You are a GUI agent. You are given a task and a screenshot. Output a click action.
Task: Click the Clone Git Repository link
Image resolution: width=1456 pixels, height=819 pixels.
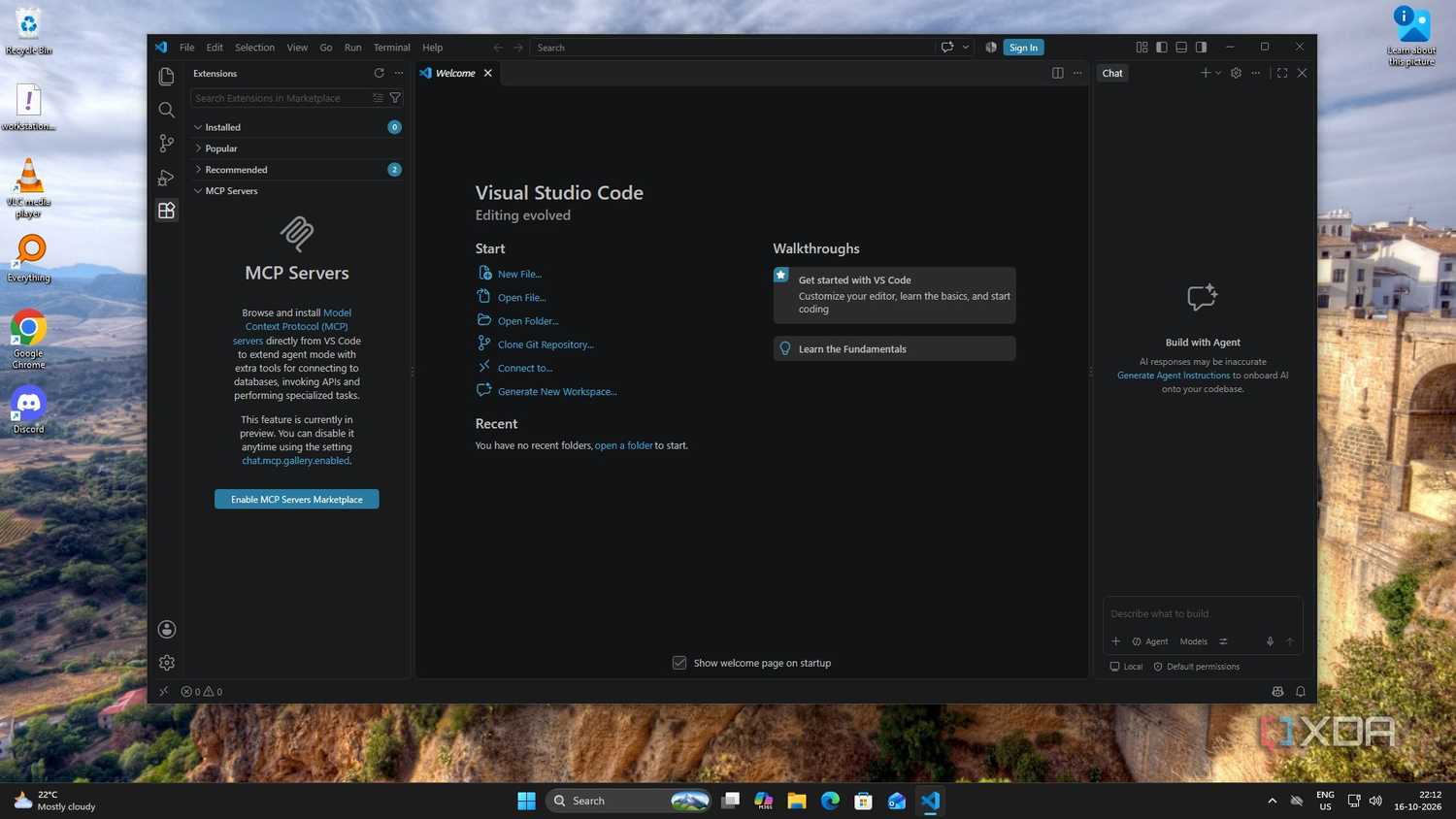(546, 344)
